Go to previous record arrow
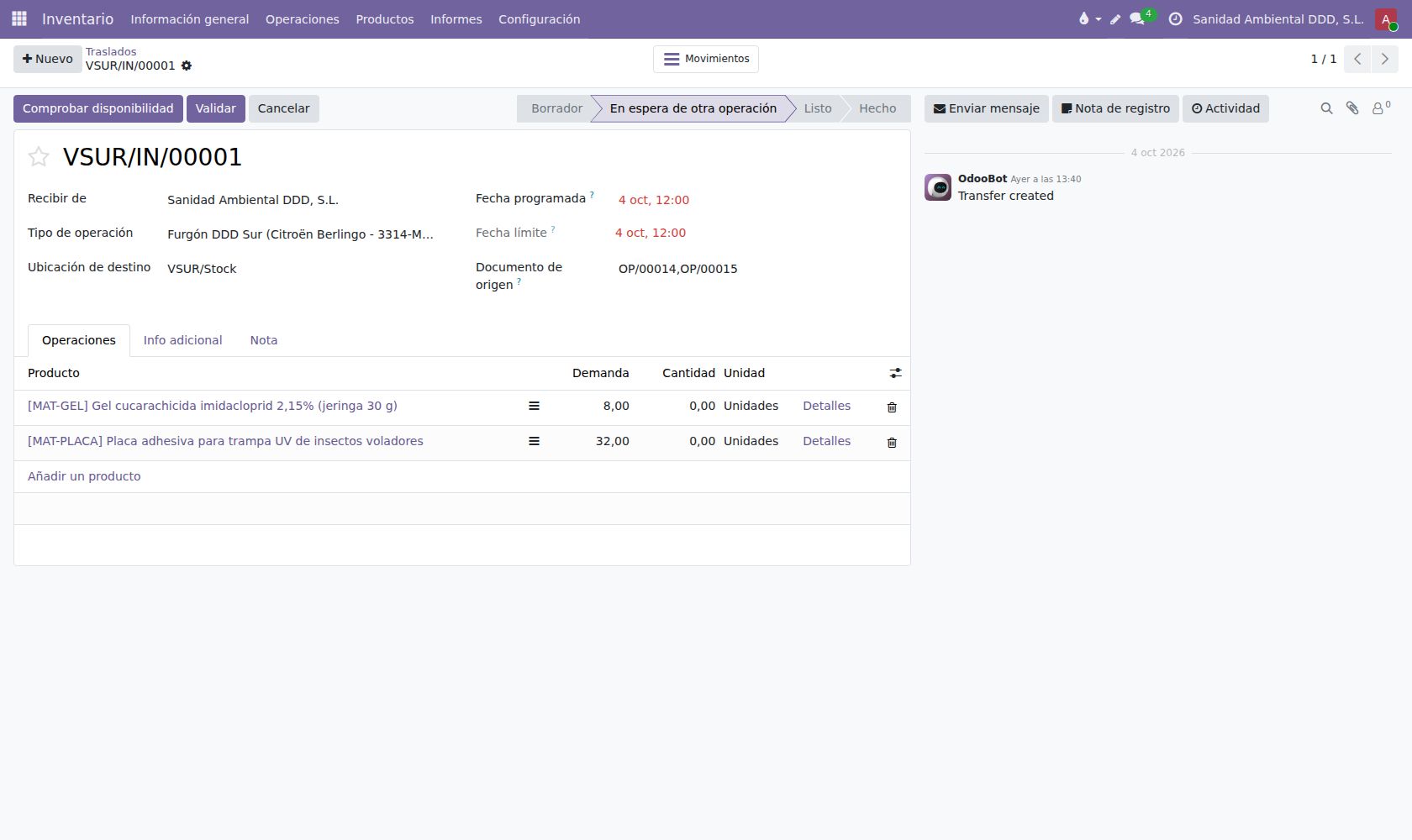The width and height of the screenshot is (1412, 840). [1357, 59]
